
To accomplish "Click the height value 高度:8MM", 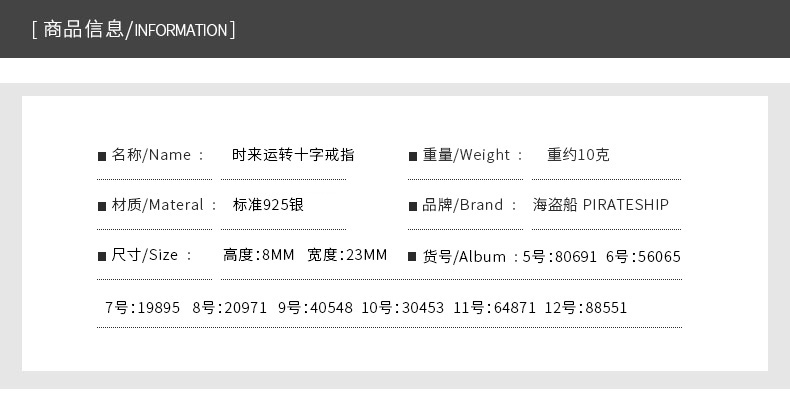I will pyautogui.click(x=258, y=255).
